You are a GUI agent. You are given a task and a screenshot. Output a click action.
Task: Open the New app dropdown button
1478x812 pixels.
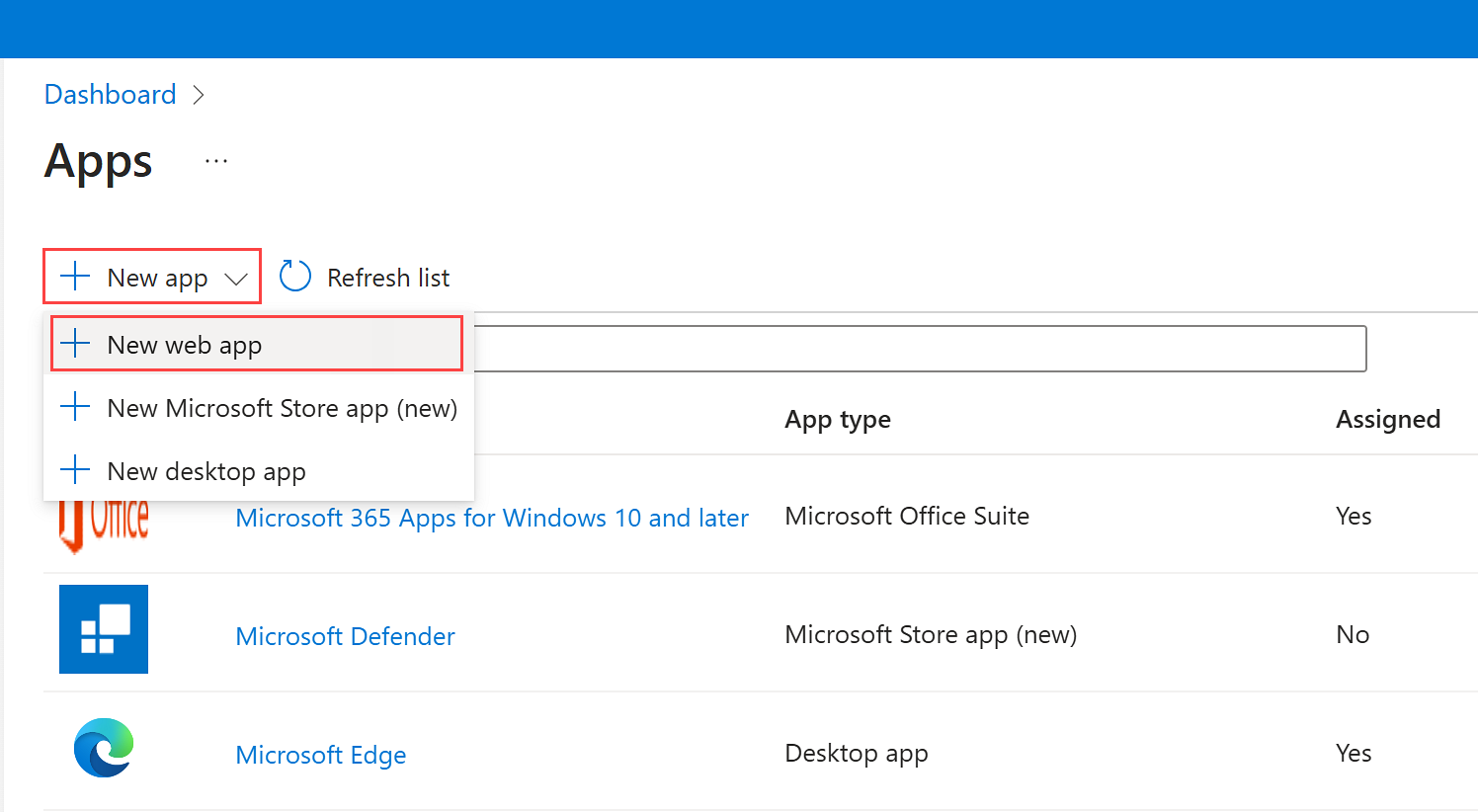pos(152,277)
